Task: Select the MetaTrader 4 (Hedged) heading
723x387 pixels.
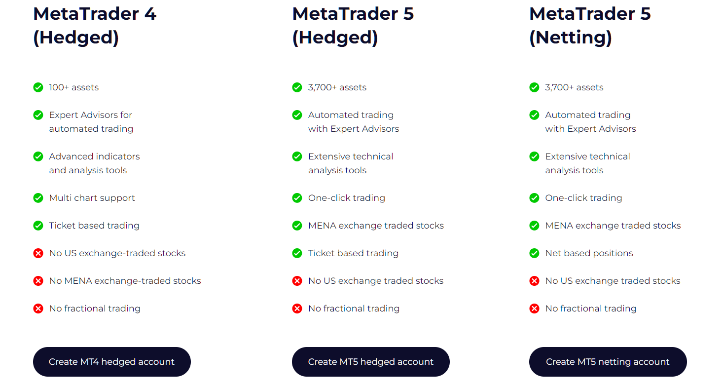Action: (x=95, y=25)
